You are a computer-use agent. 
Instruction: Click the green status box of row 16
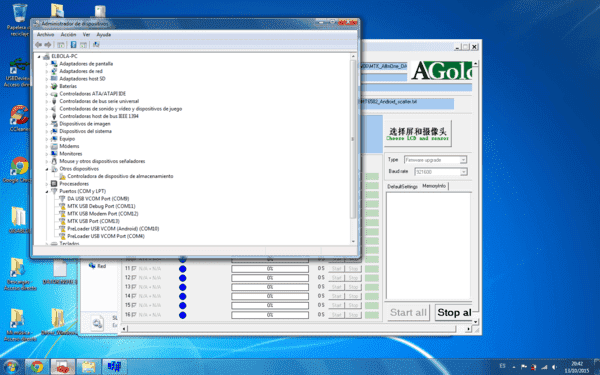372,315
